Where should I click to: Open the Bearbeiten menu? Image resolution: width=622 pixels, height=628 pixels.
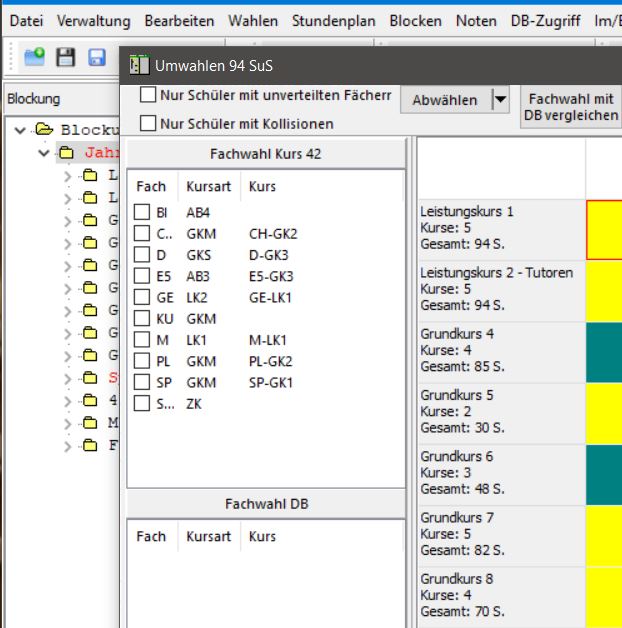click(179, 21)
